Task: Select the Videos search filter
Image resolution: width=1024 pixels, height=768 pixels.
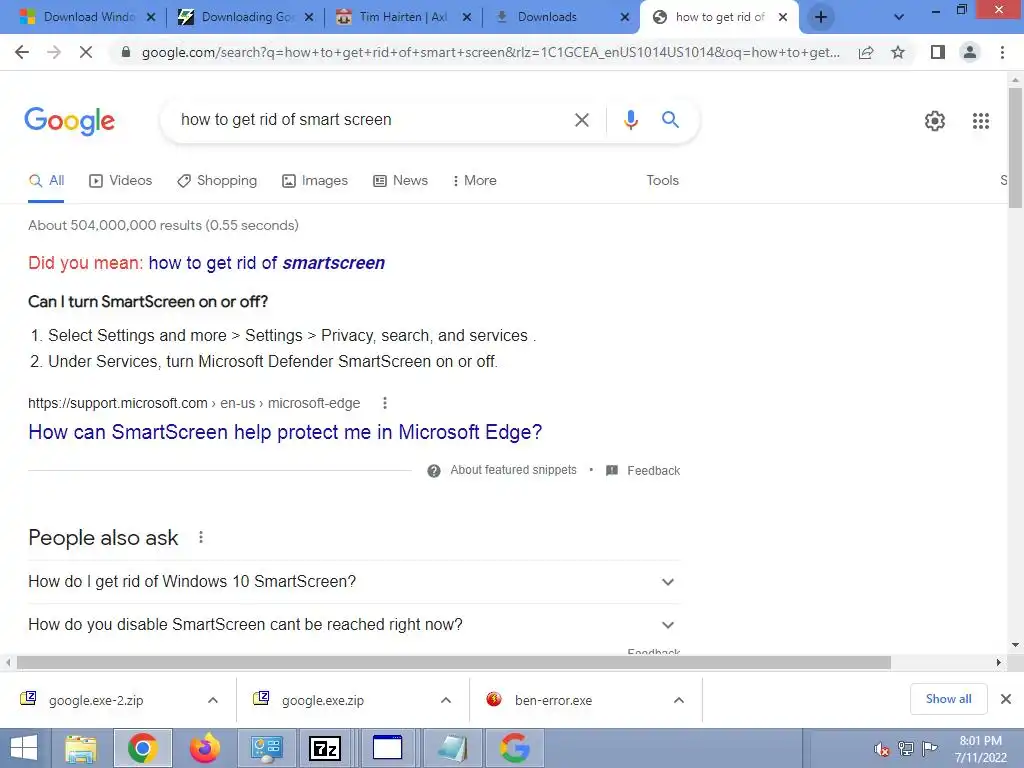Action: point(121,181)
